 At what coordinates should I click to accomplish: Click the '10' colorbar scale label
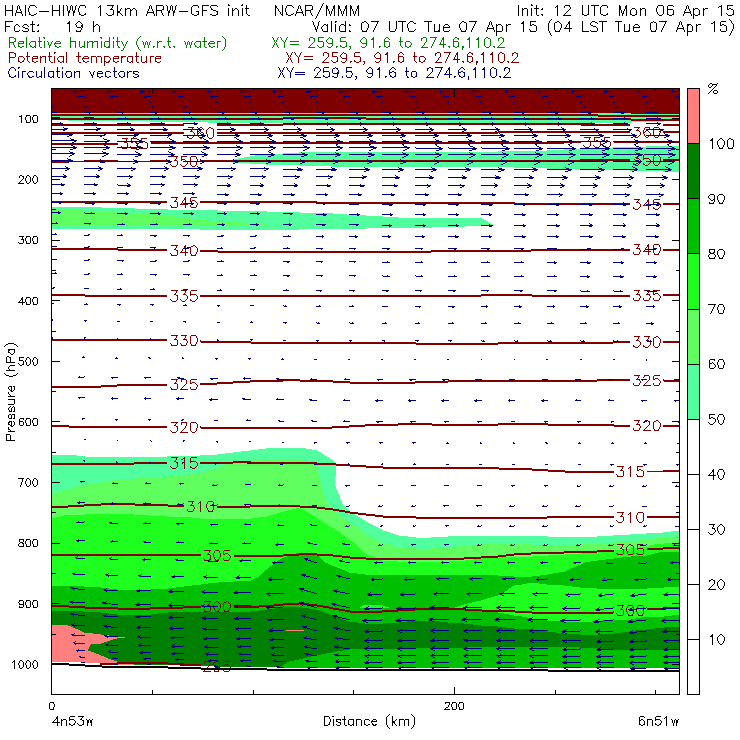tap(716, 639)
